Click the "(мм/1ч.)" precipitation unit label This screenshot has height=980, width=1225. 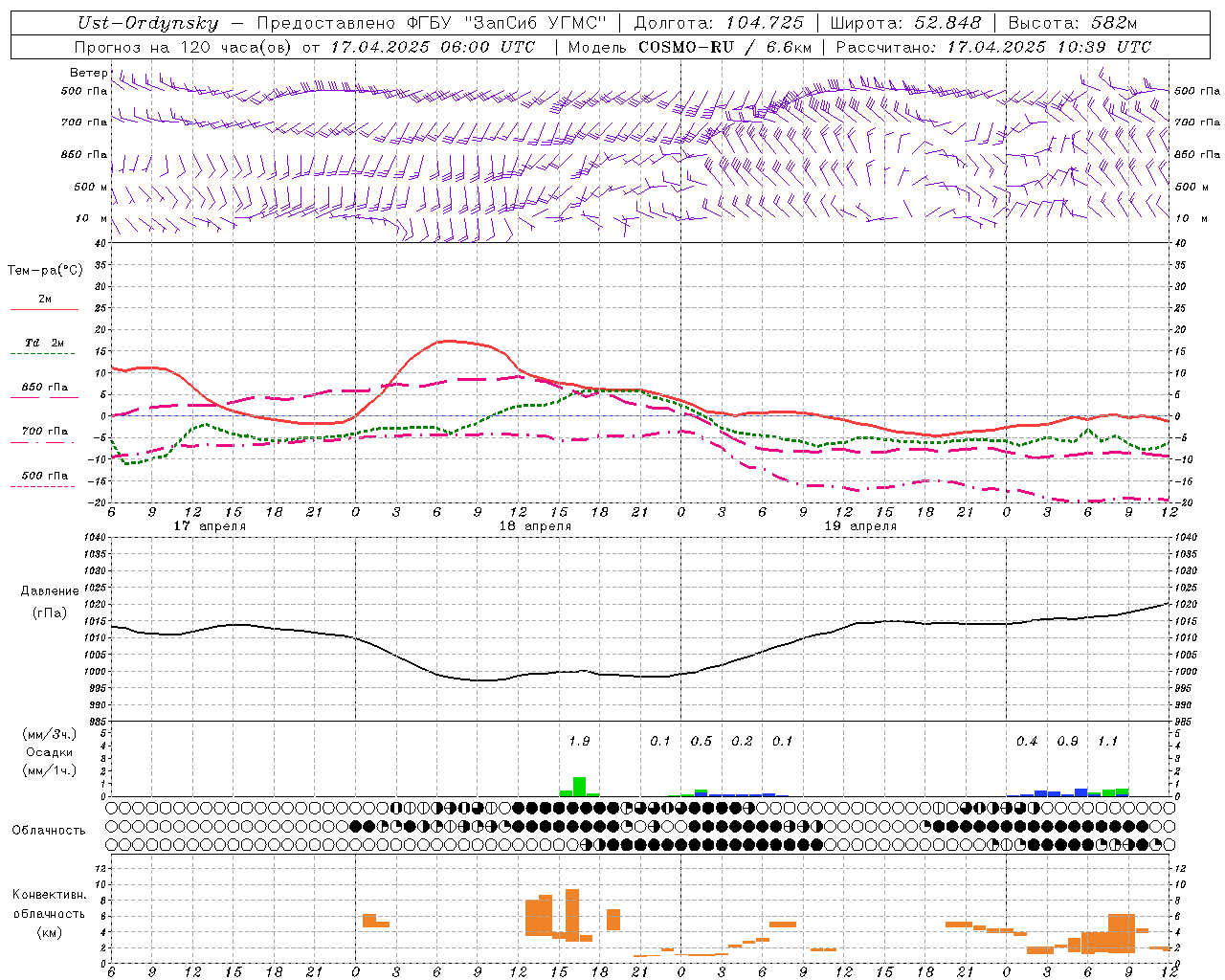tap(50, 770)
